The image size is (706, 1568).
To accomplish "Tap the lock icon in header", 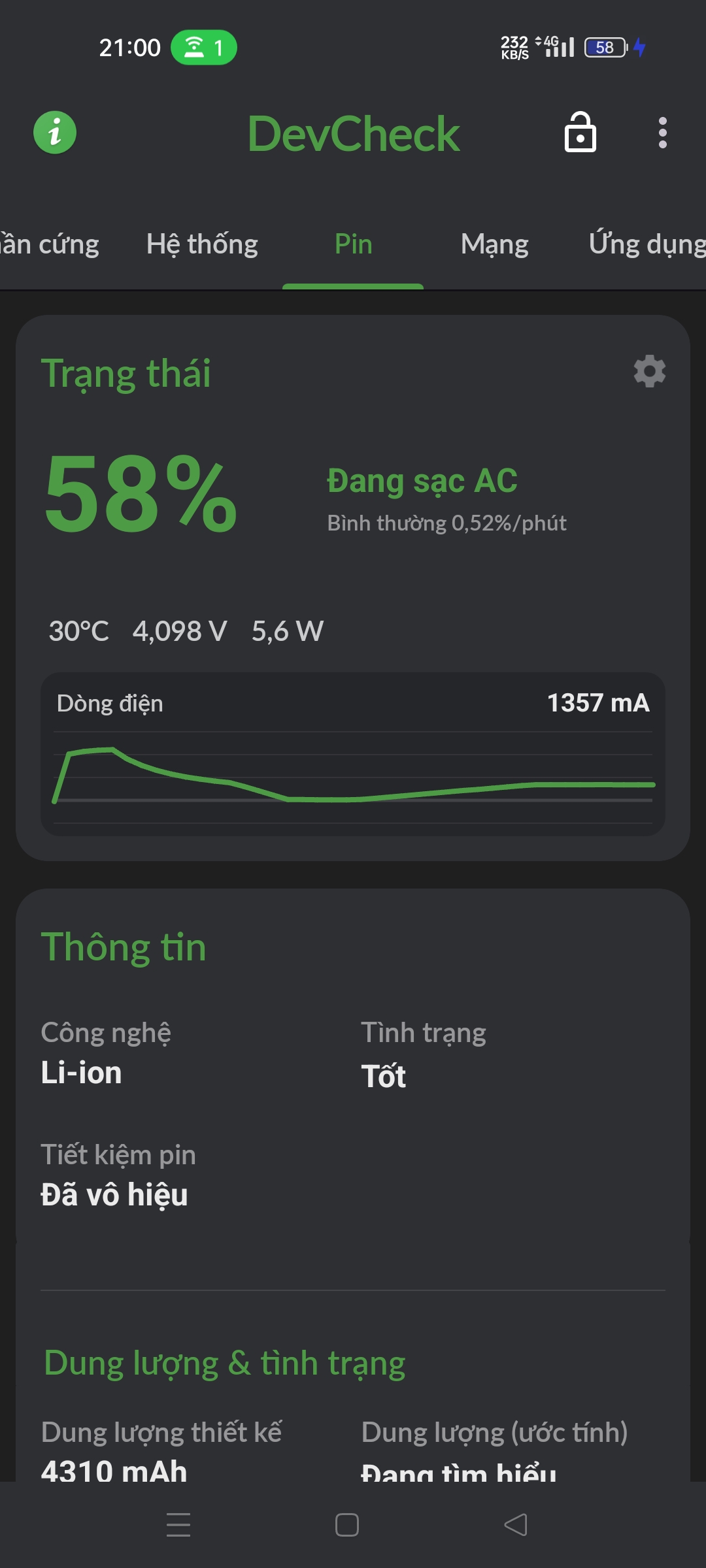I will pyautogui.click(x=580, y=133).
